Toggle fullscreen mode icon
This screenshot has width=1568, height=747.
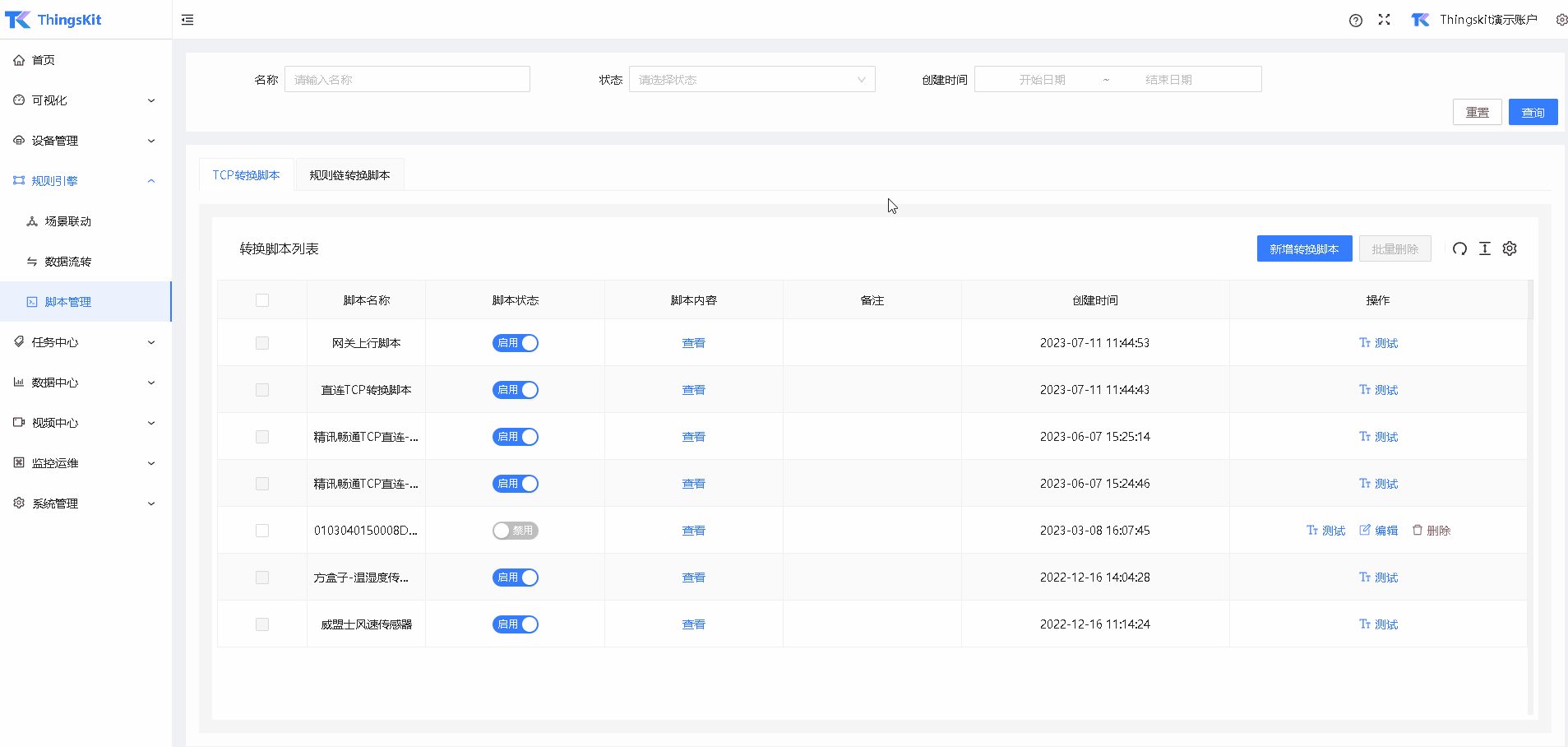click(1385, 20)
